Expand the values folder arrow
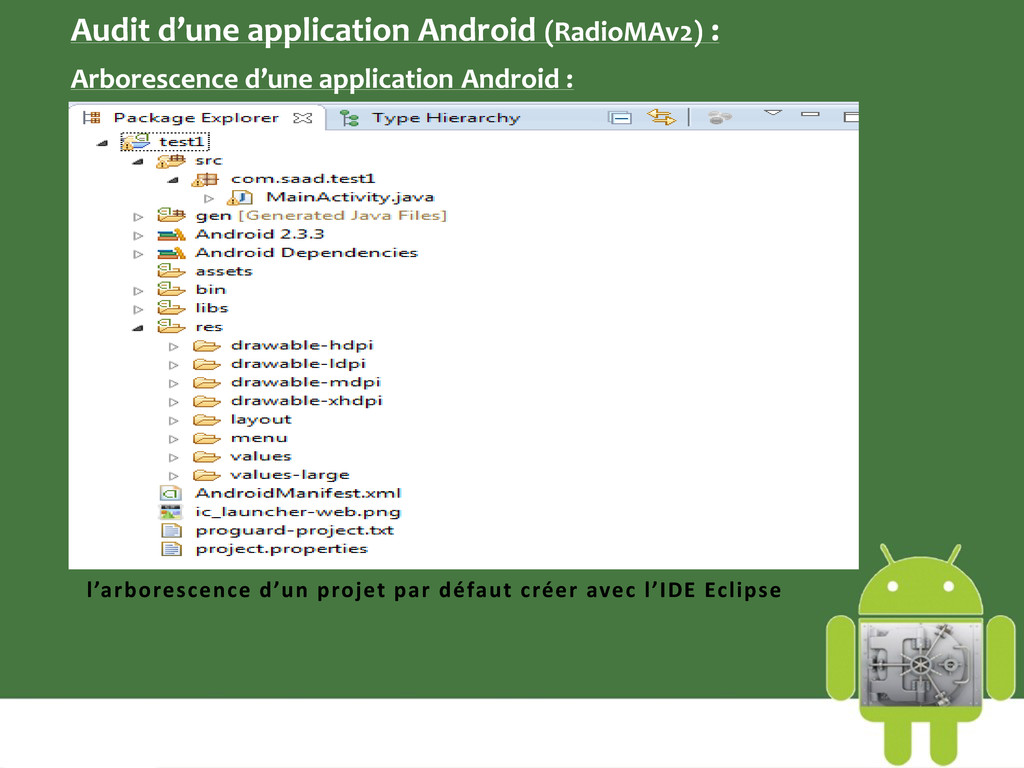The image size is (1024, 768). click(x=174, y=457)
